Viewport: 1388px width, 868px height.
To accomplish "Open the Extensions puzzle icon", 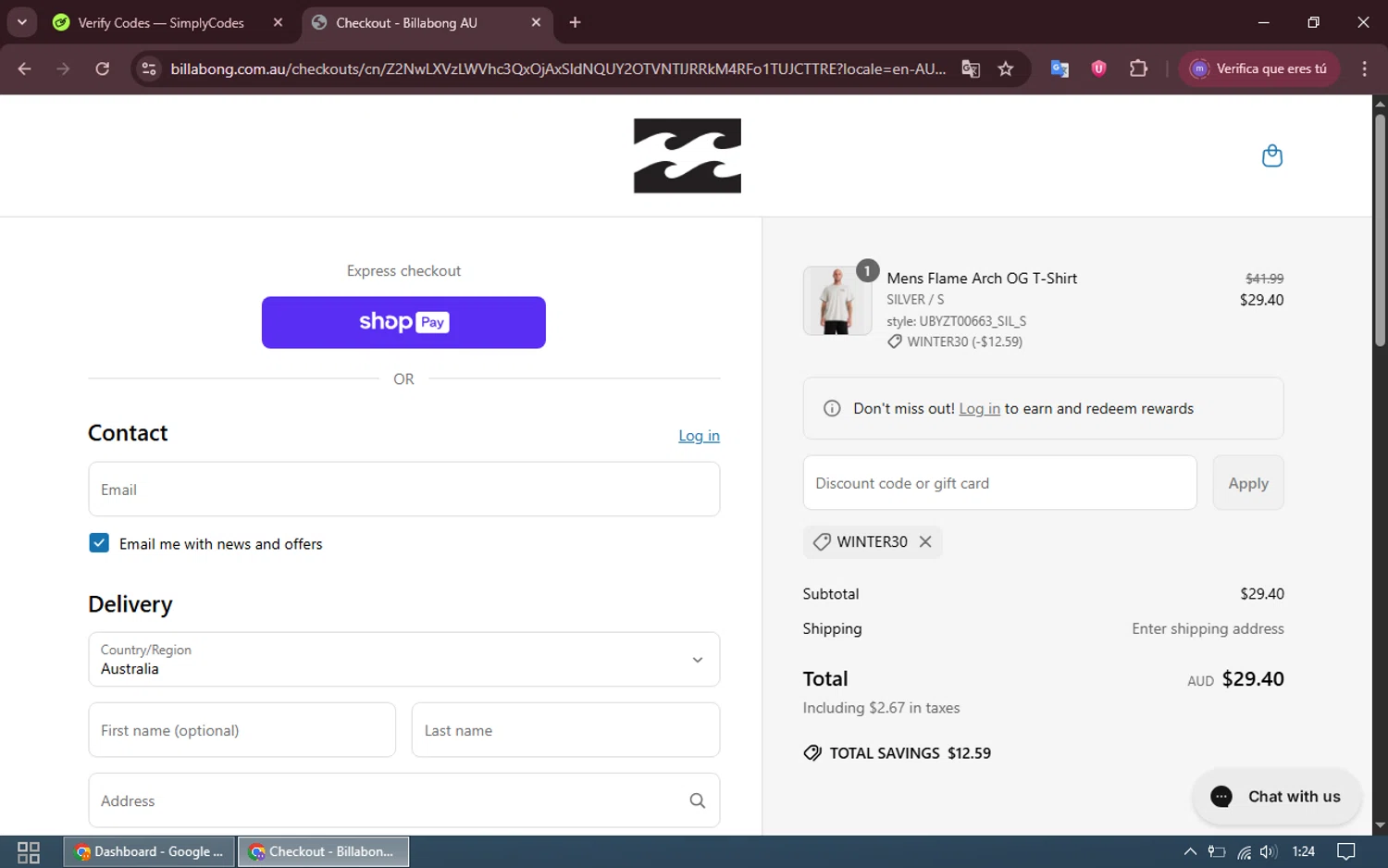I will (1139, 68).
